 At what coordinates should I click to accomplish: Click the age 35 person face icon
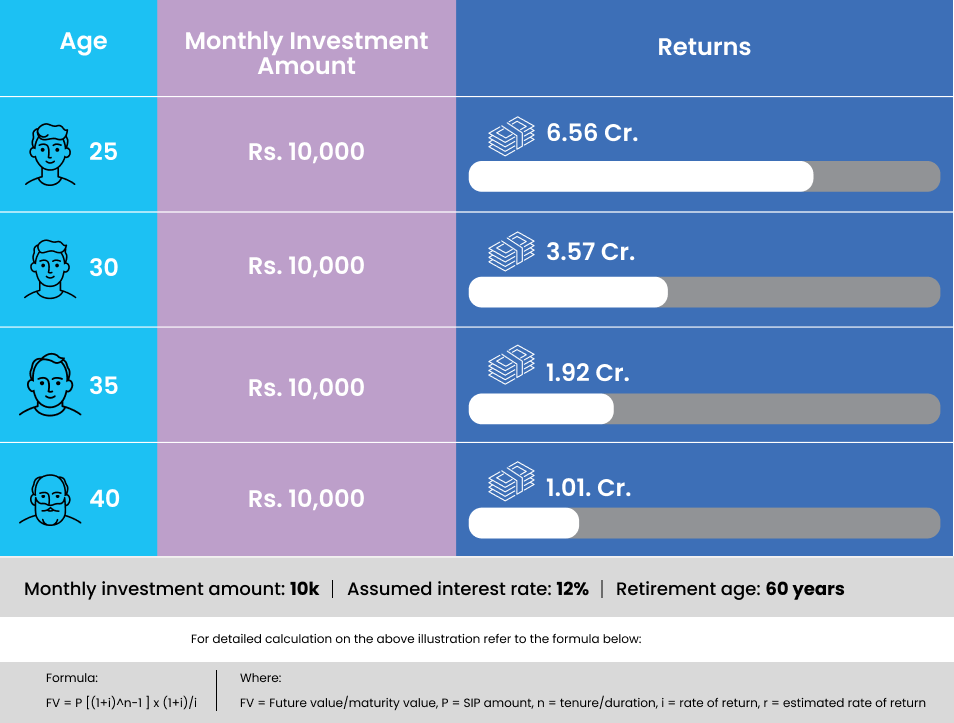pyautogui.click(x=50, y=385)
